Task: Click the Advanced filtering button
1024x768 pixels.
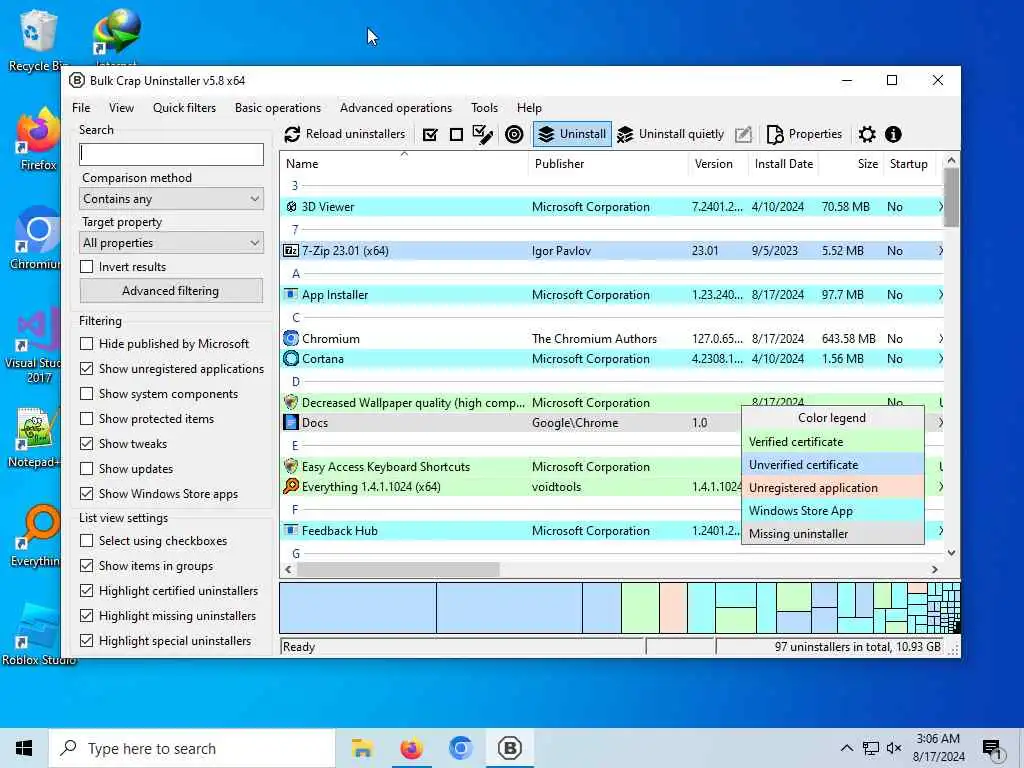Action: pyautogui.click(x=171, y=291)
